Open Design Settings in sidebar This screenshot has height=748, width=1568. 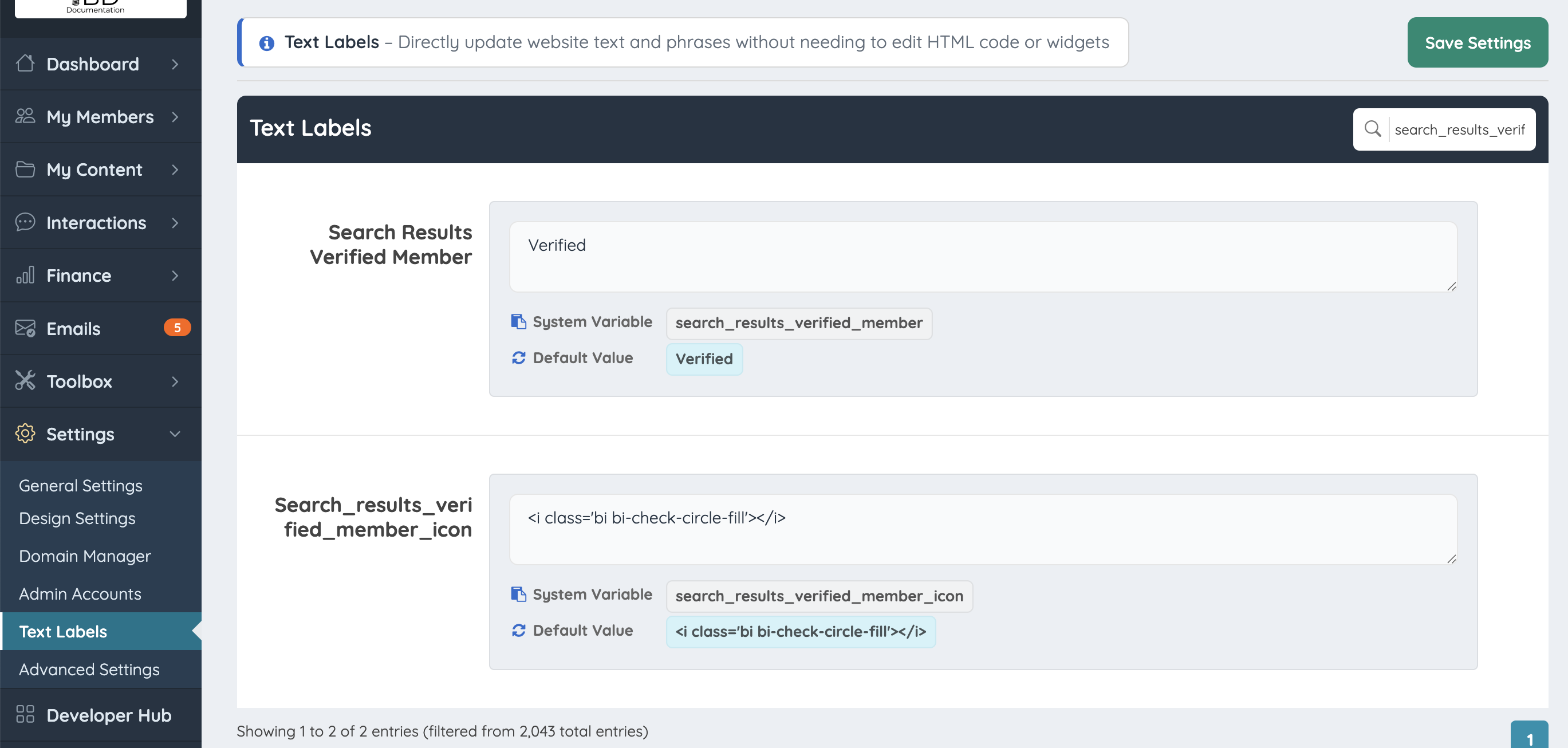[x=77, y=518]
